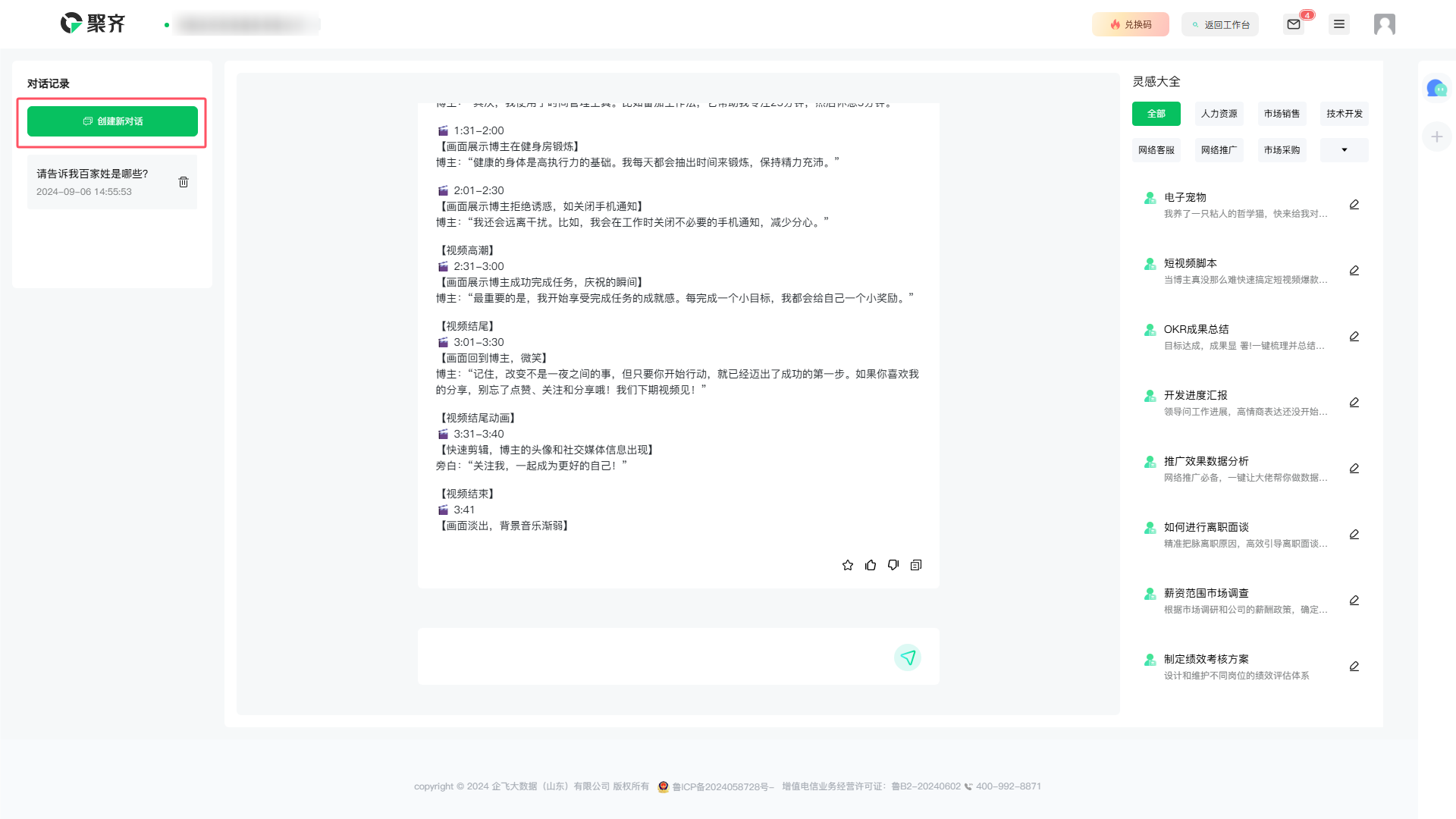Screen dimensions: 1456x819
Task: Click the OKR成果总结 person icon
Action: 1150,330
